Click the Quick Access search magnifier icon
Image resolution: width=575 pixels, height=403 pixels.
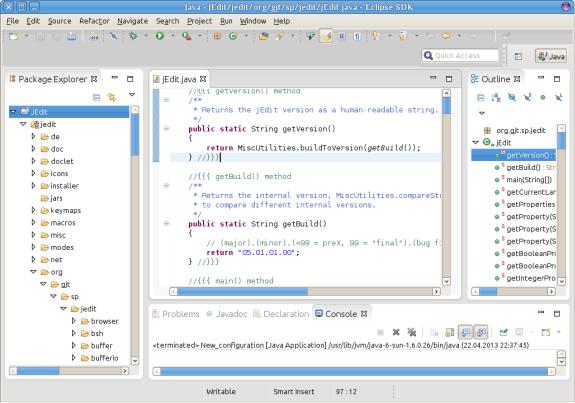point(428,55)
